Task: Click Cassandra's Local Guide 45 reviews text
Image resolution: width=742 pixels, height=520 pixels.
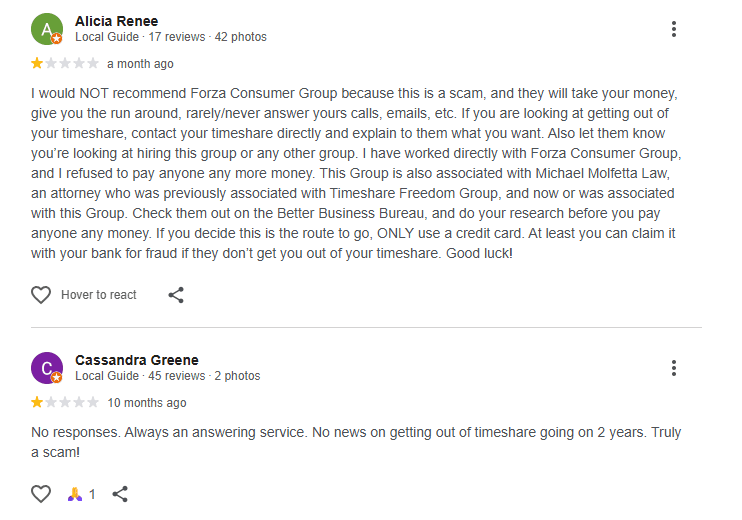Action: tap(167, 376)
